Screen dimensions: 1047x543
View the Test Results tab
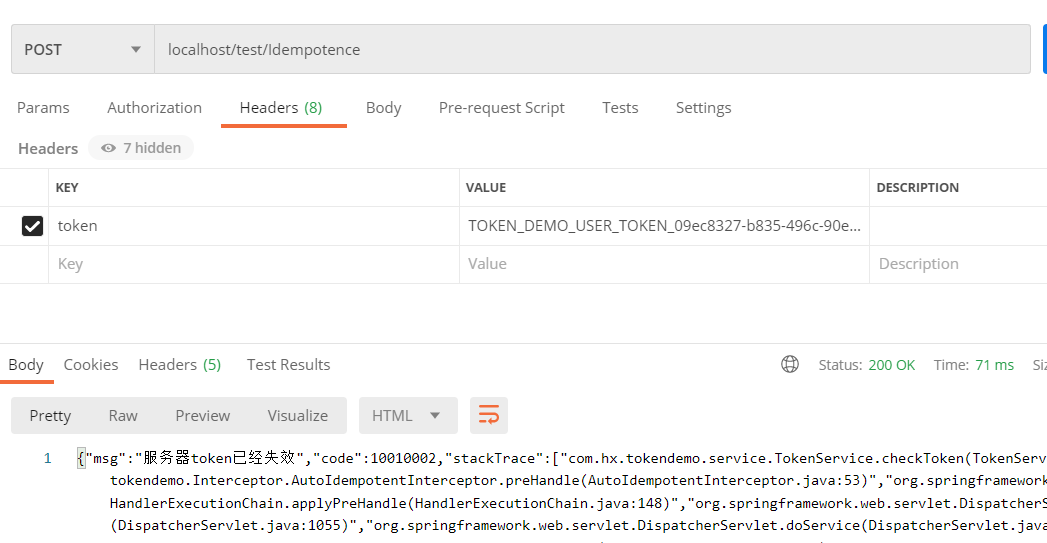coord(288,365)
